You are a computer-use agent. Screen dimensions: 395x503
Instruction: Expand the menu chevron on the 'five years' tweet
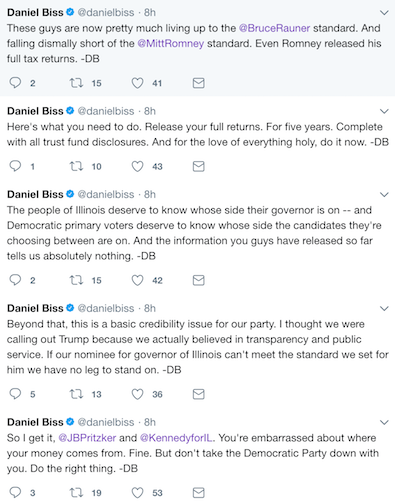(x=384, y=111)
